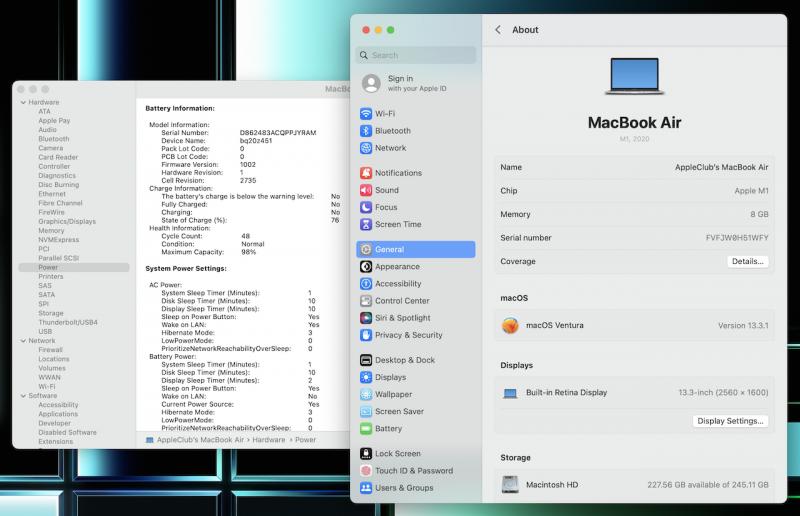Open Touch ID & Password fingerprint icon

click(x=366, y=471)
